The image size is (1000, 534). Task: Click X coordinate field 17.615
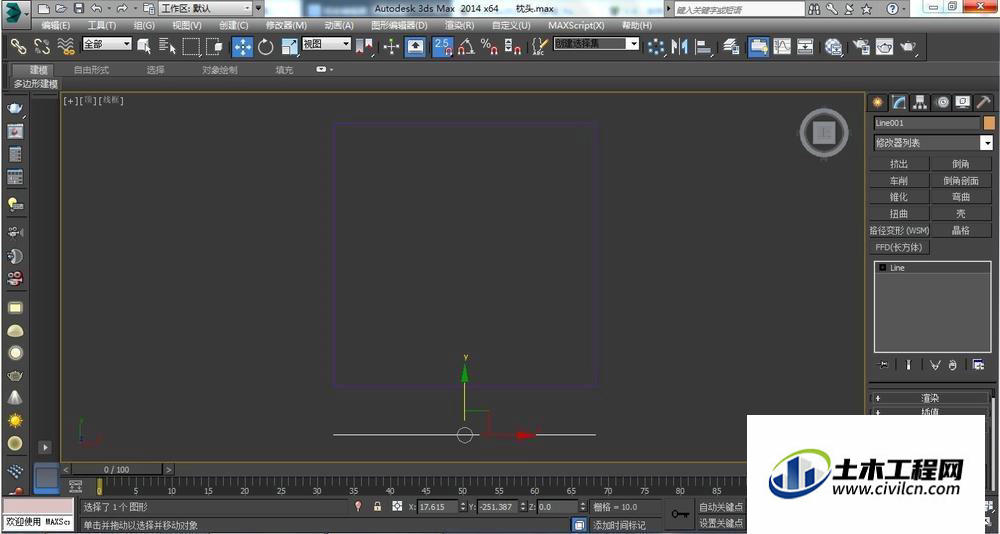click(x=438, y=507)
